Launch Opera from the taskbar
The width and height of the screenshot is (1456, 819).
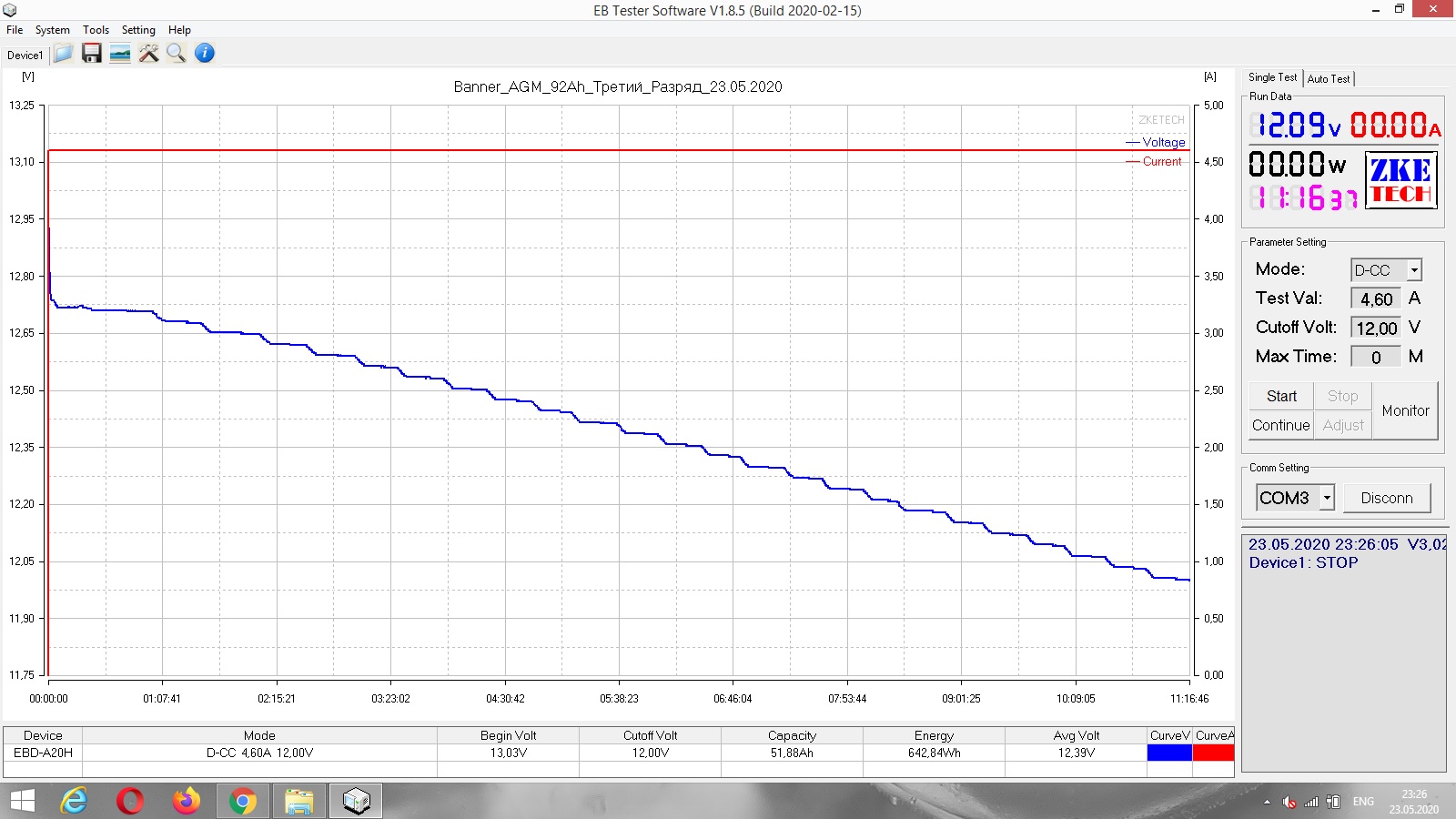point(130,801)
